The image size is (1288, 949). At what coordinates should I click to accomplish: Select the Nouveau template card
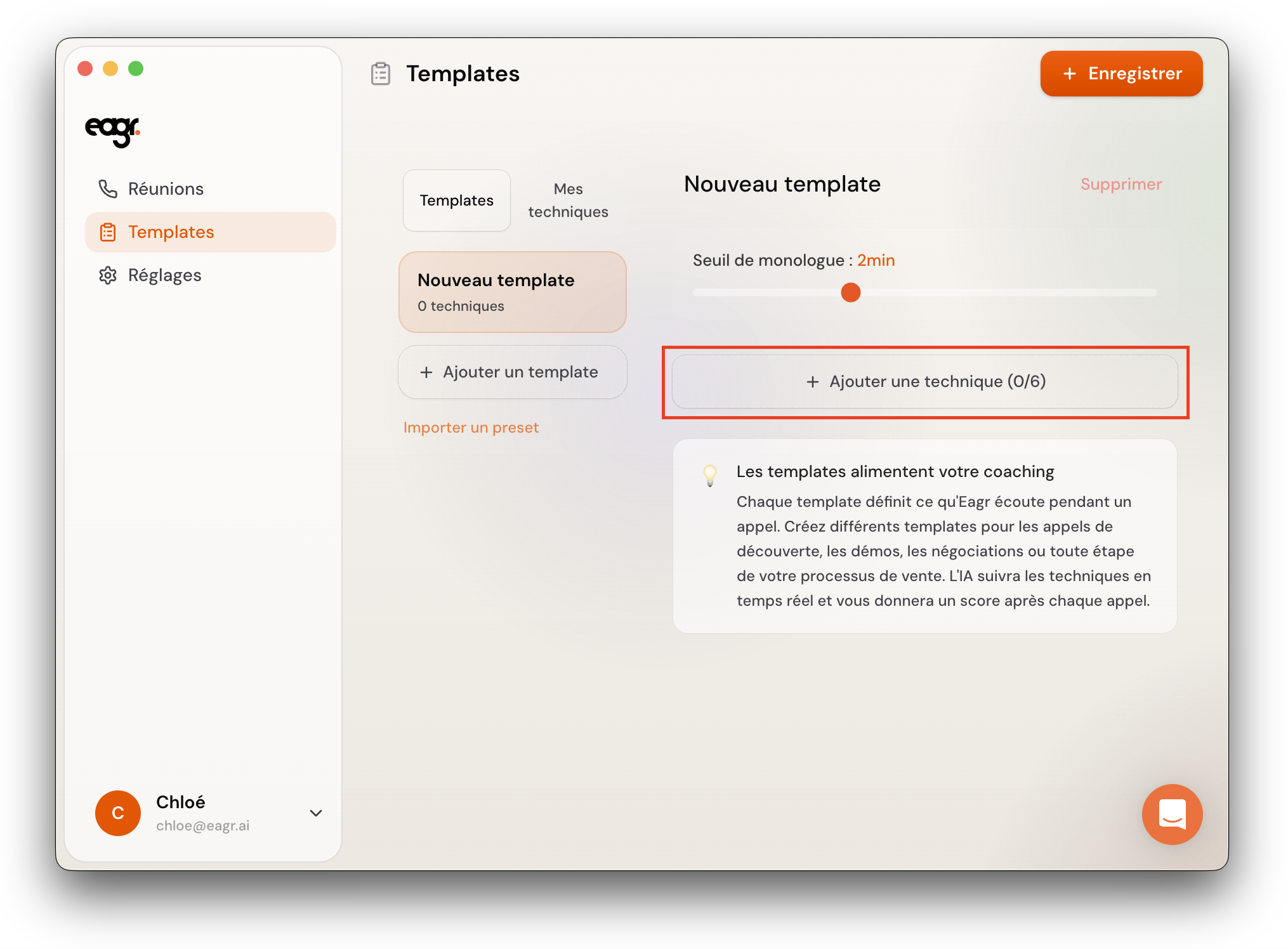[x=512, y=292]
